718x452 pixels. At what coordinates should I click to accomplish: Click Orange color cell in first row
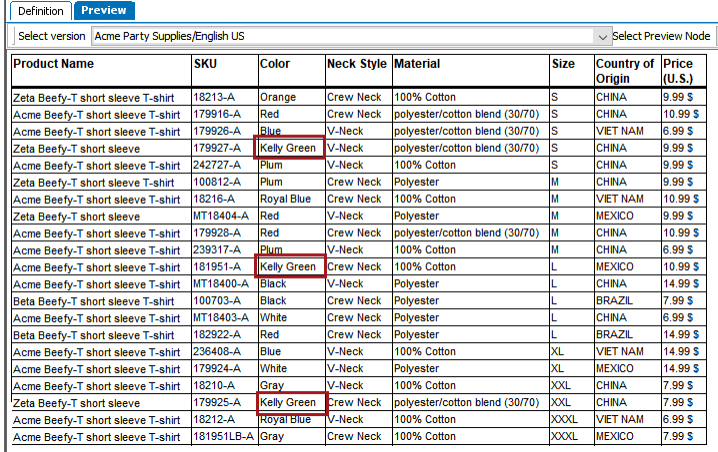[278, 97]
